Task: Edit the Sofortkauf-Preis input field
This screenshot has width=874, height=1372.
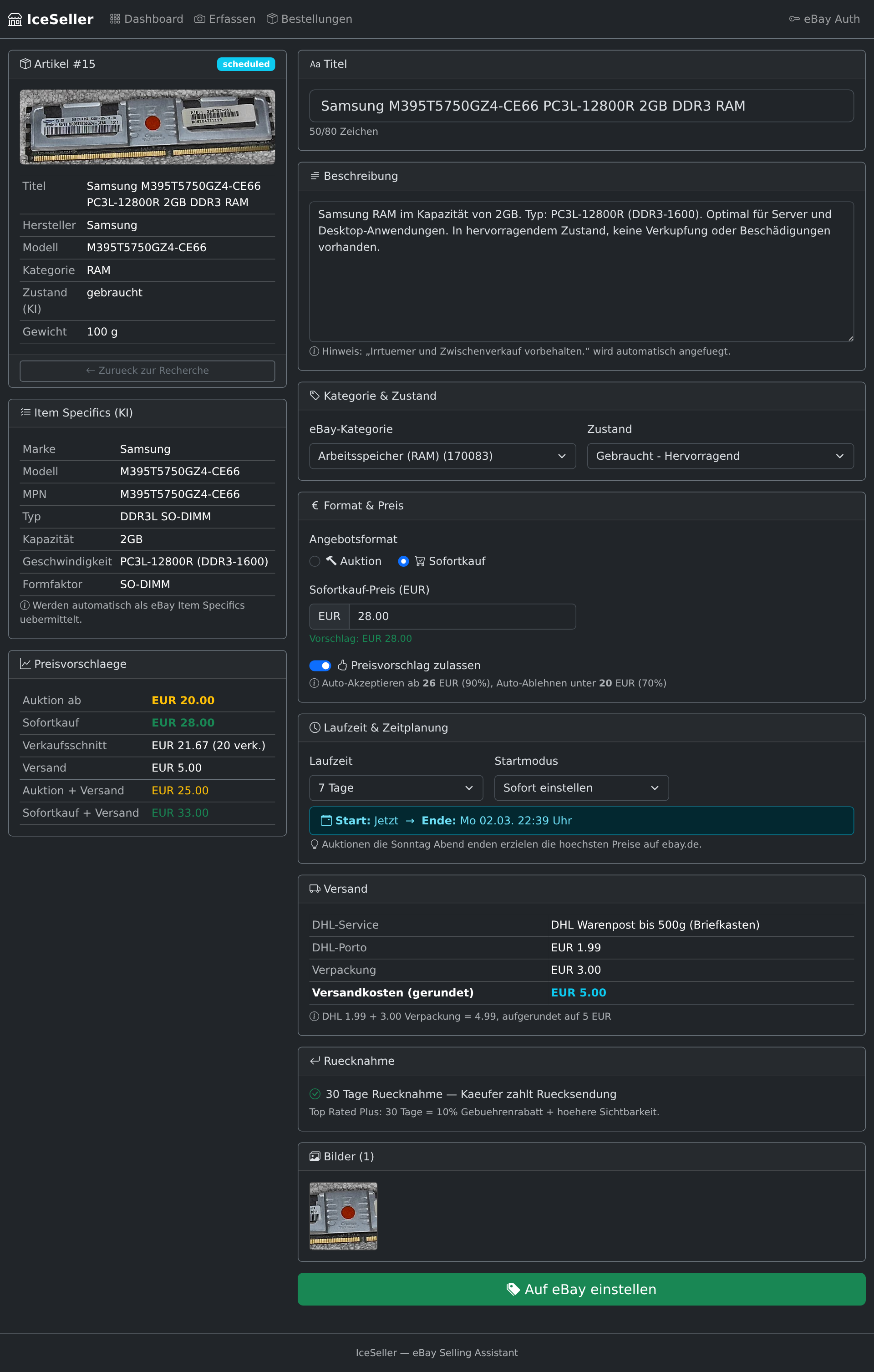Action: coord(462,616)
